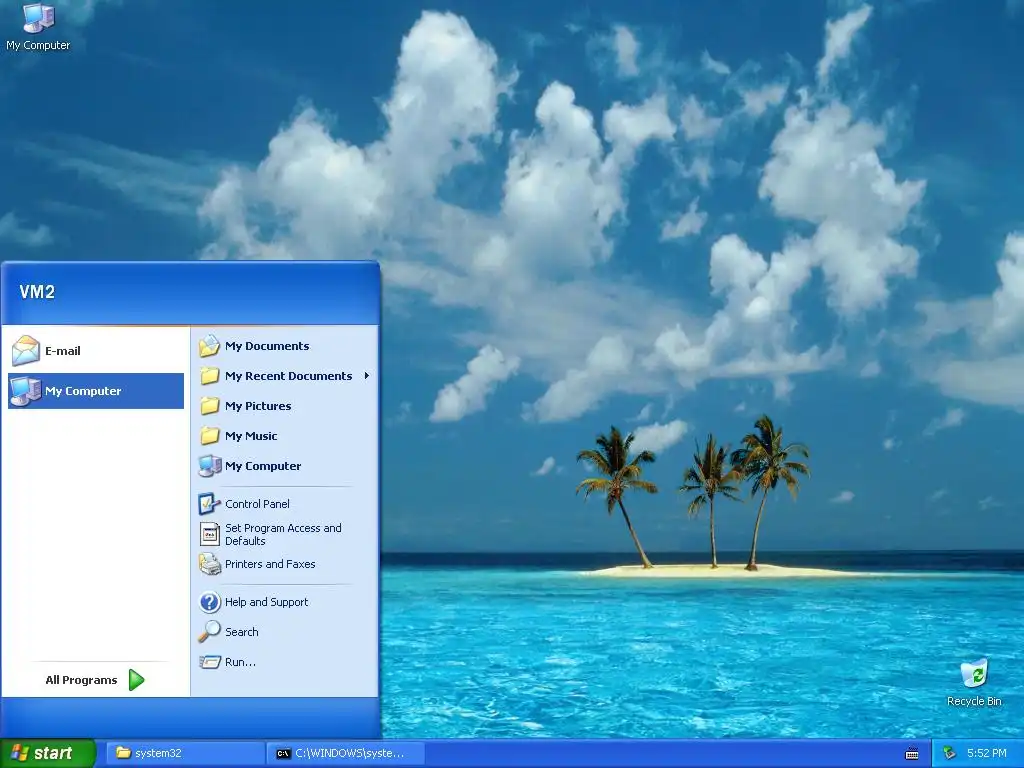Click the VM2 user name header
The width and height of the screenshot is (1024, 768).
[37, 292]
